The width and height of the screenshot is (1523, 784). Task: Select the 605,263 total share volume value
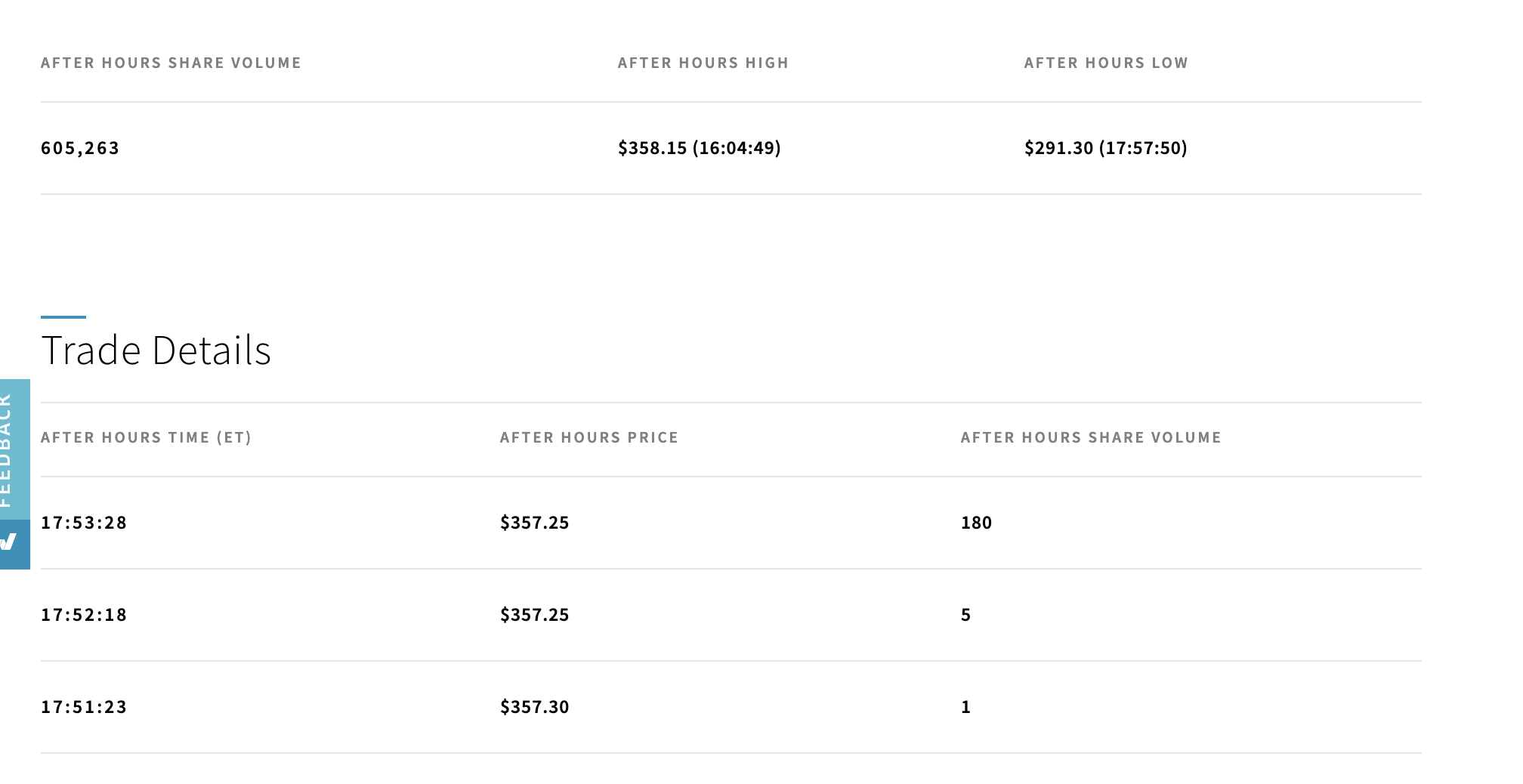tap(80, 148)
